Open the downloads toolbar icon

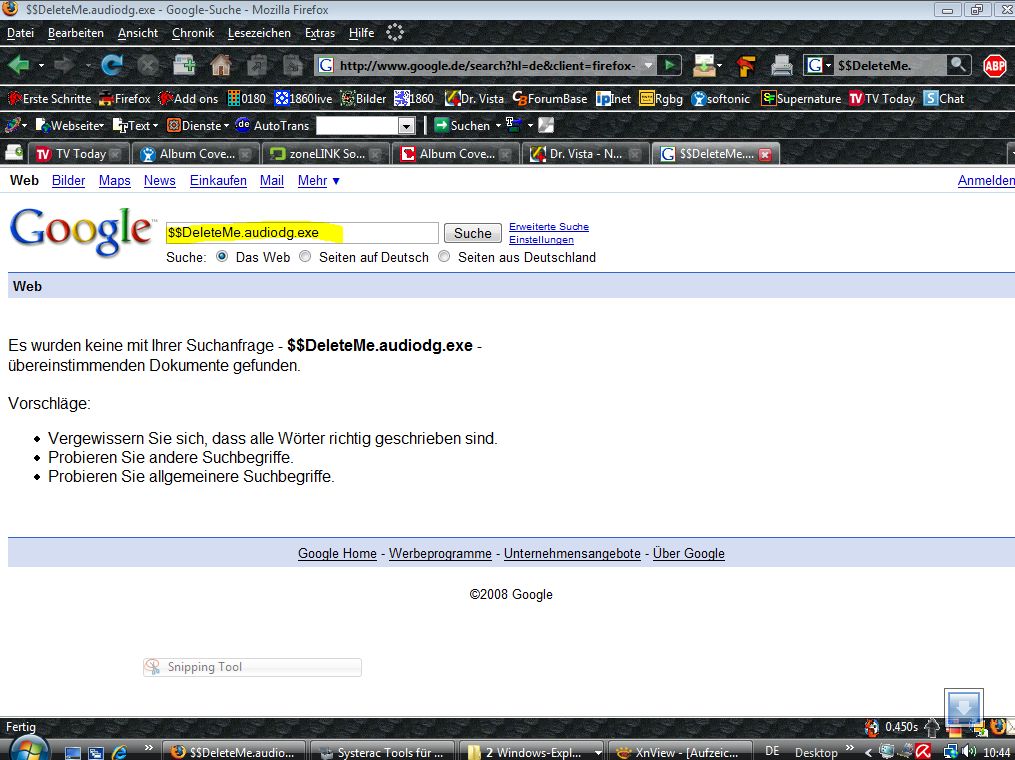coord(704,65)
